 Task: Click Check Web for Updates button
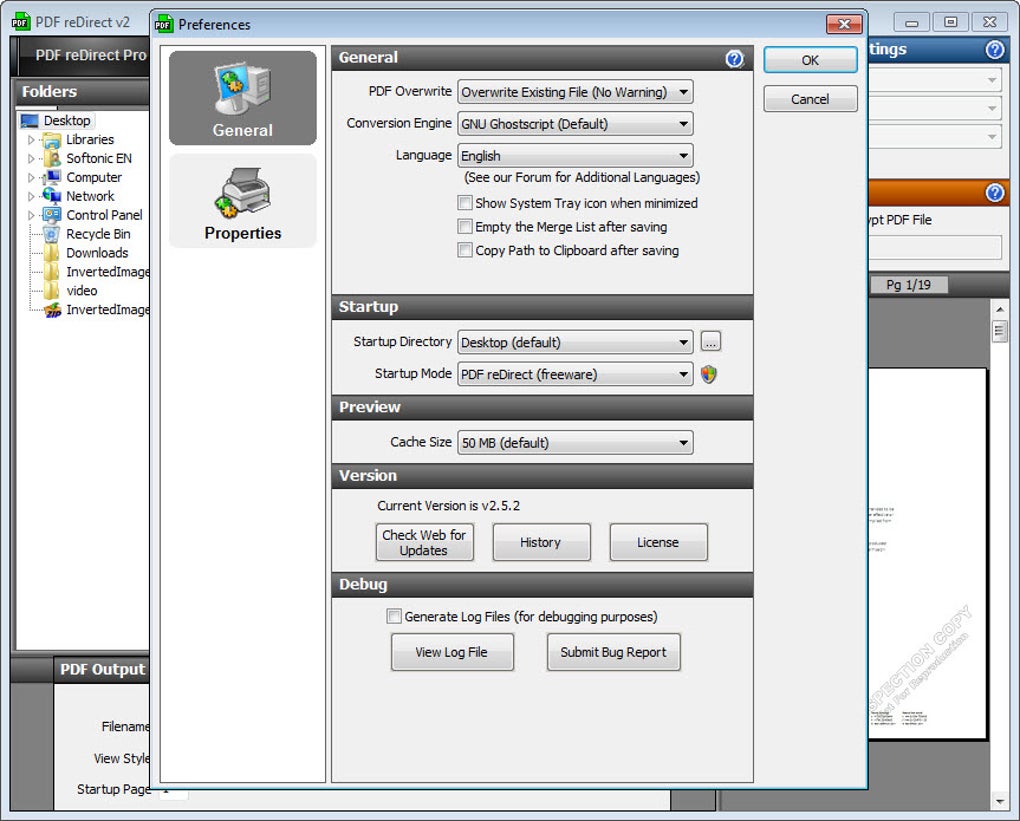tap(424, 542)
